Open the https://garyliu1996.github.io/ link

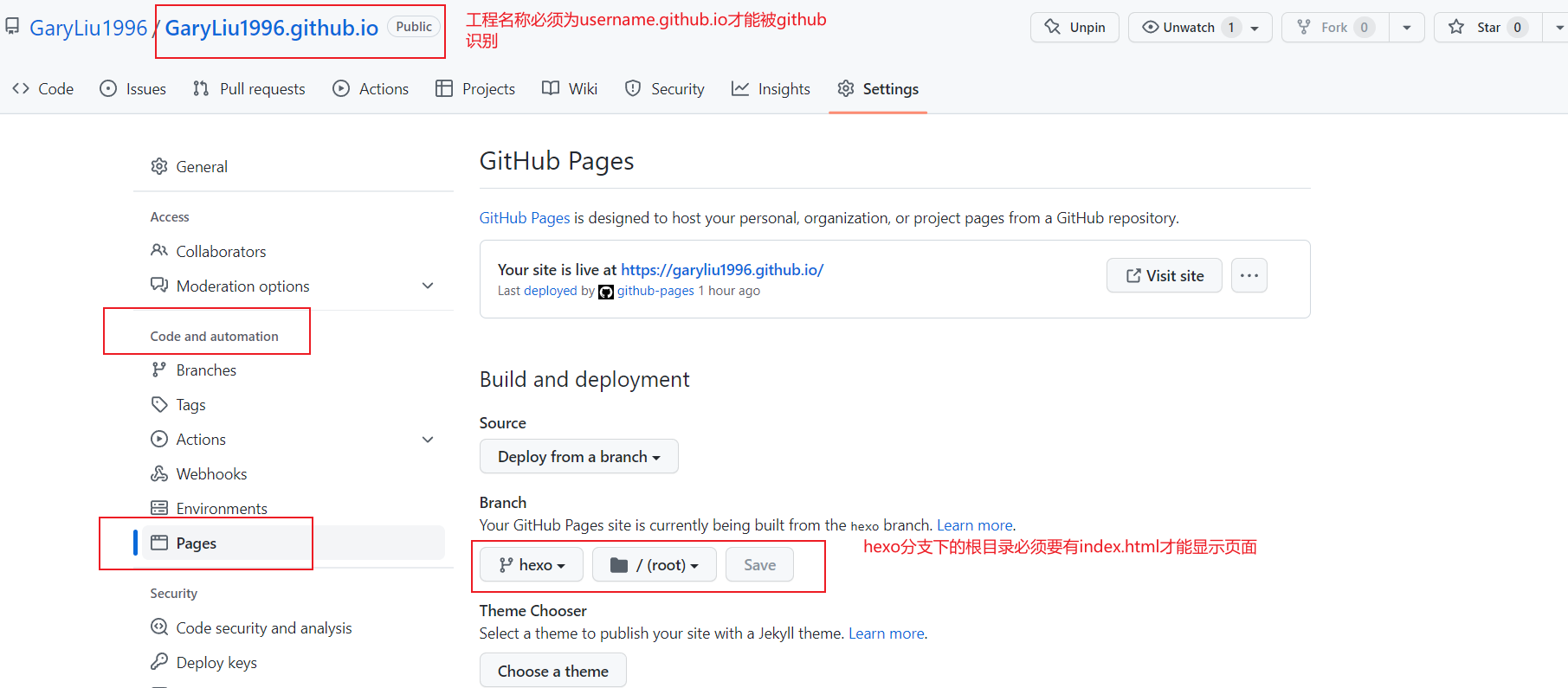coord(722,270)
